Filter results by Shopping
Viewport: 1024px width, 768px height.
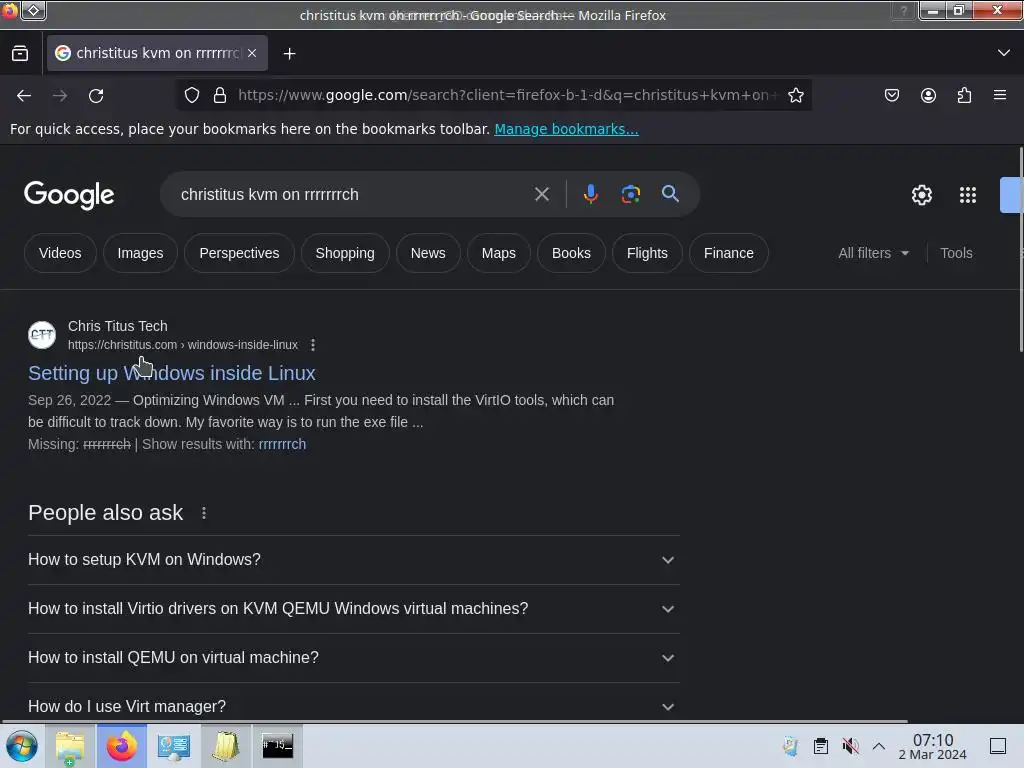point(345,253)
